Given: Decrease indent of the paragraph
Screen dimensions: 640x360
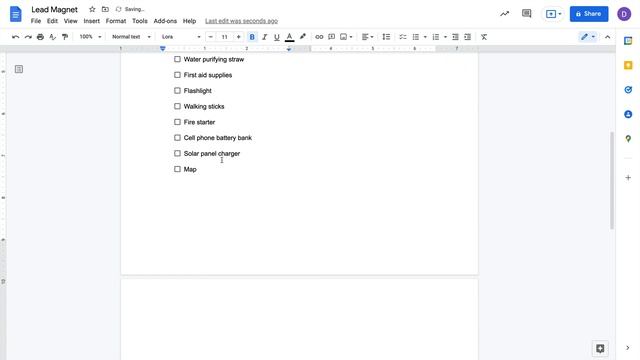Looking at the screenshot, I should (455, 37).
